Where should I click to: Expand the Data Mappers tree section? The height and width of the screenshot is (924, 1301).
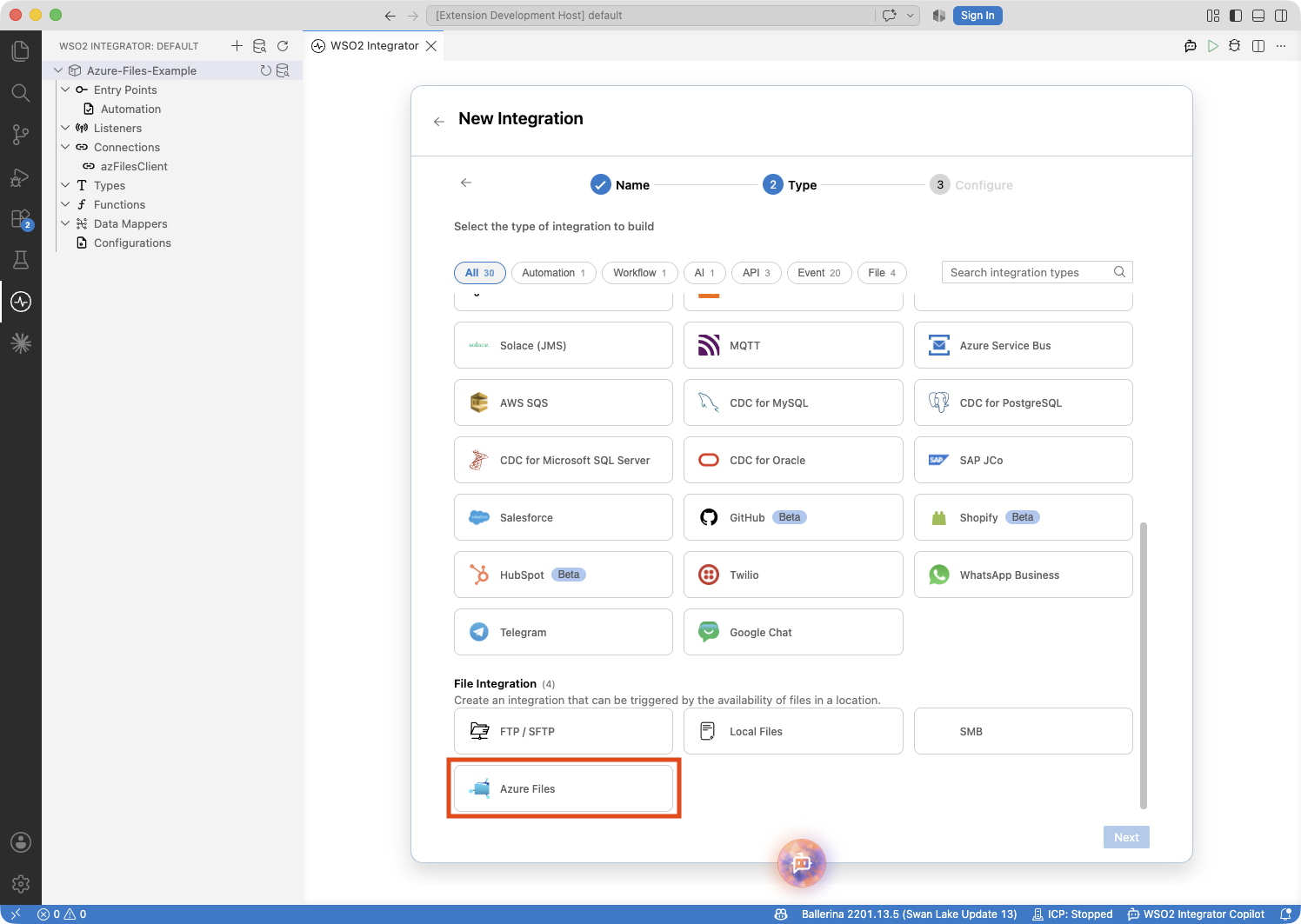(x=65, y=223)
